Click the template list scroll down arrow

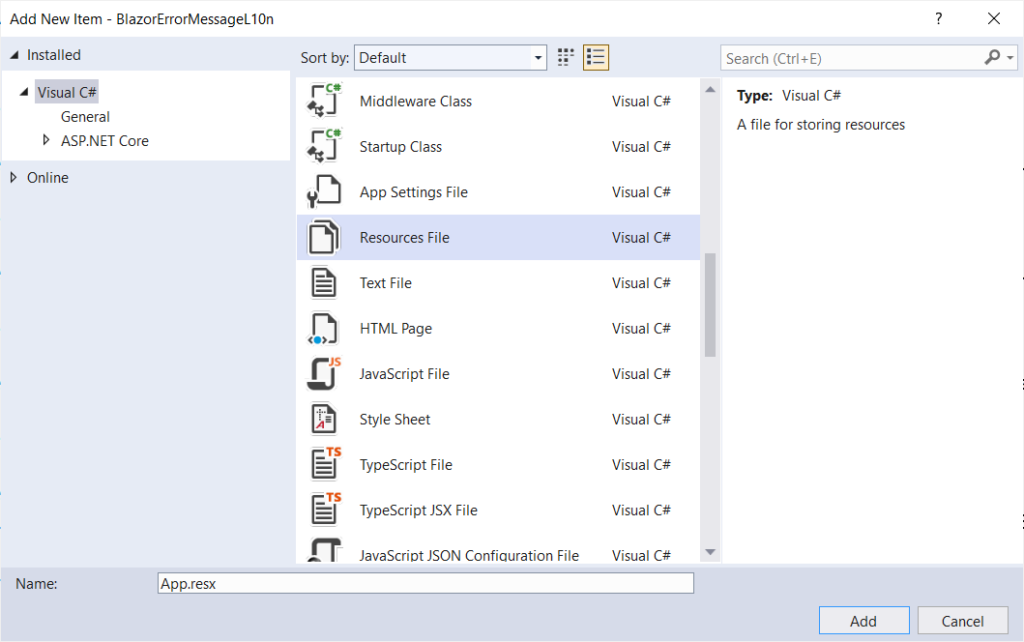pyautogui.click(x=710, y=553)
